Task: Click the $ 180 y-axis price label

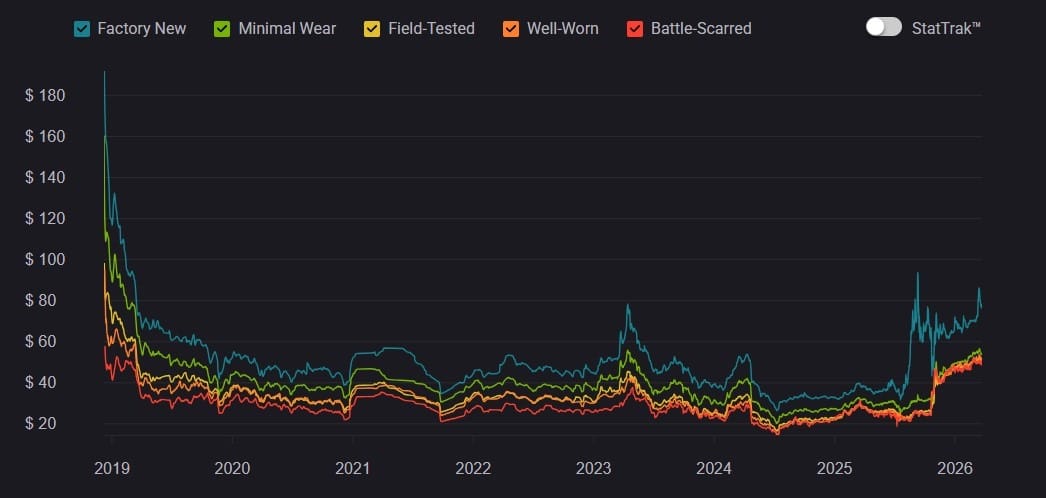Action: [x=45, y=96]
